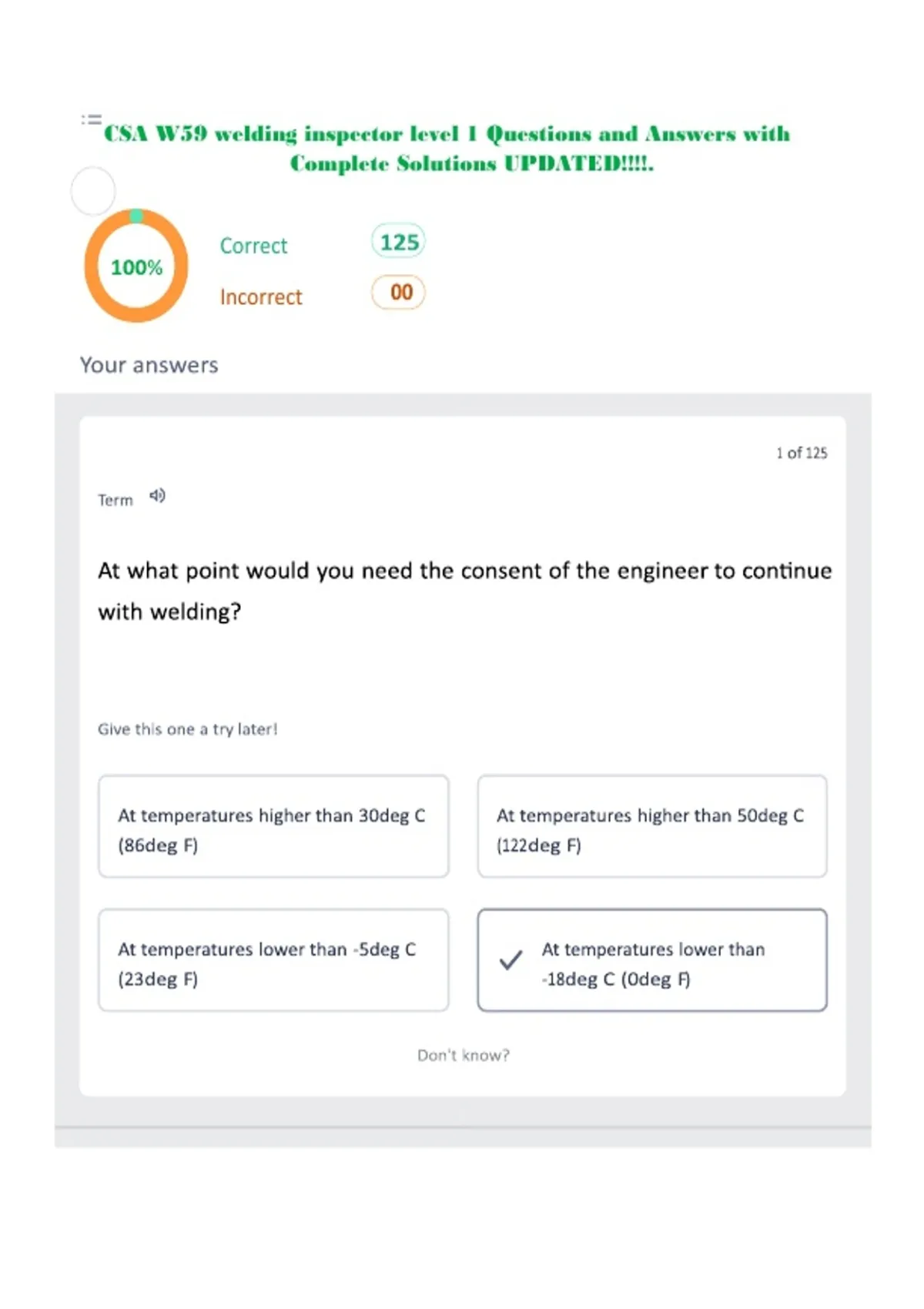Click the "Your answers" section heading
This screenshot has height=1309, width=924.
(149, 365)
